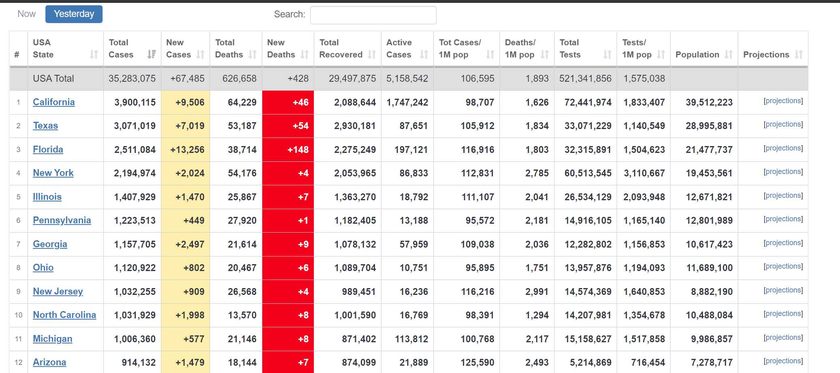Open the Texas state link
This screenshot has width=840, height=373.
[x=45, y=126]
